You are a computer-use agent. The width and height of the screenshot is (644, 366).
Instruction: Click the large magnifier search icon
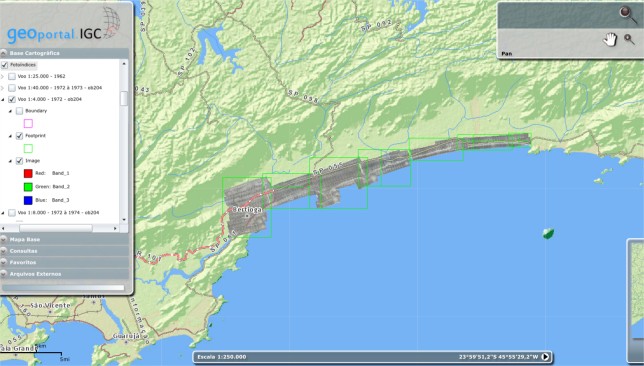(x=628, y=15)
